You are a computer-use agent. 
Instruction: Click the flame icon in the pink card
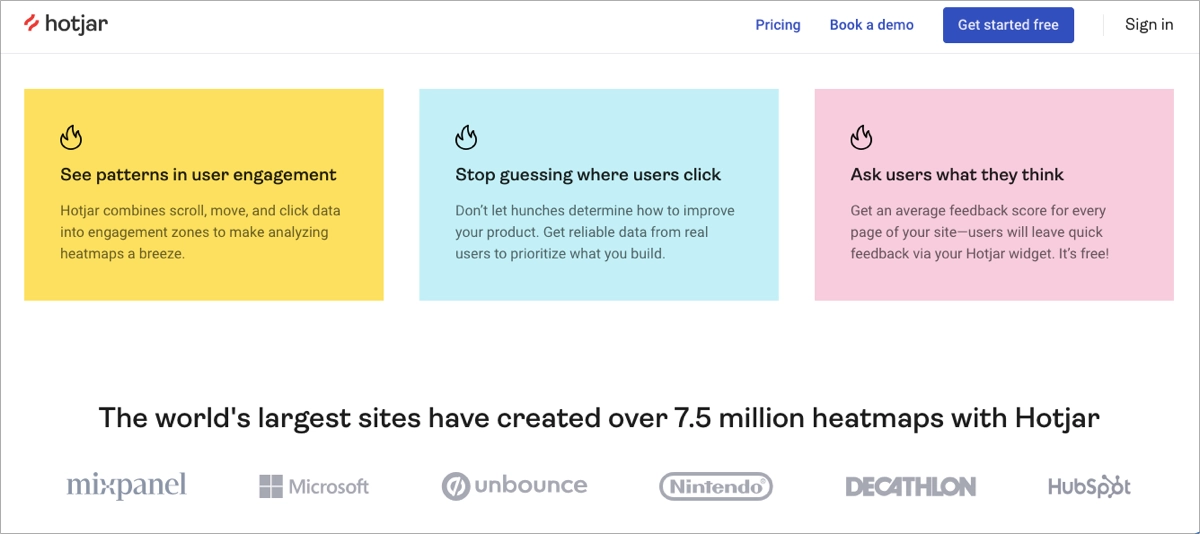click(x=861, y=137)
